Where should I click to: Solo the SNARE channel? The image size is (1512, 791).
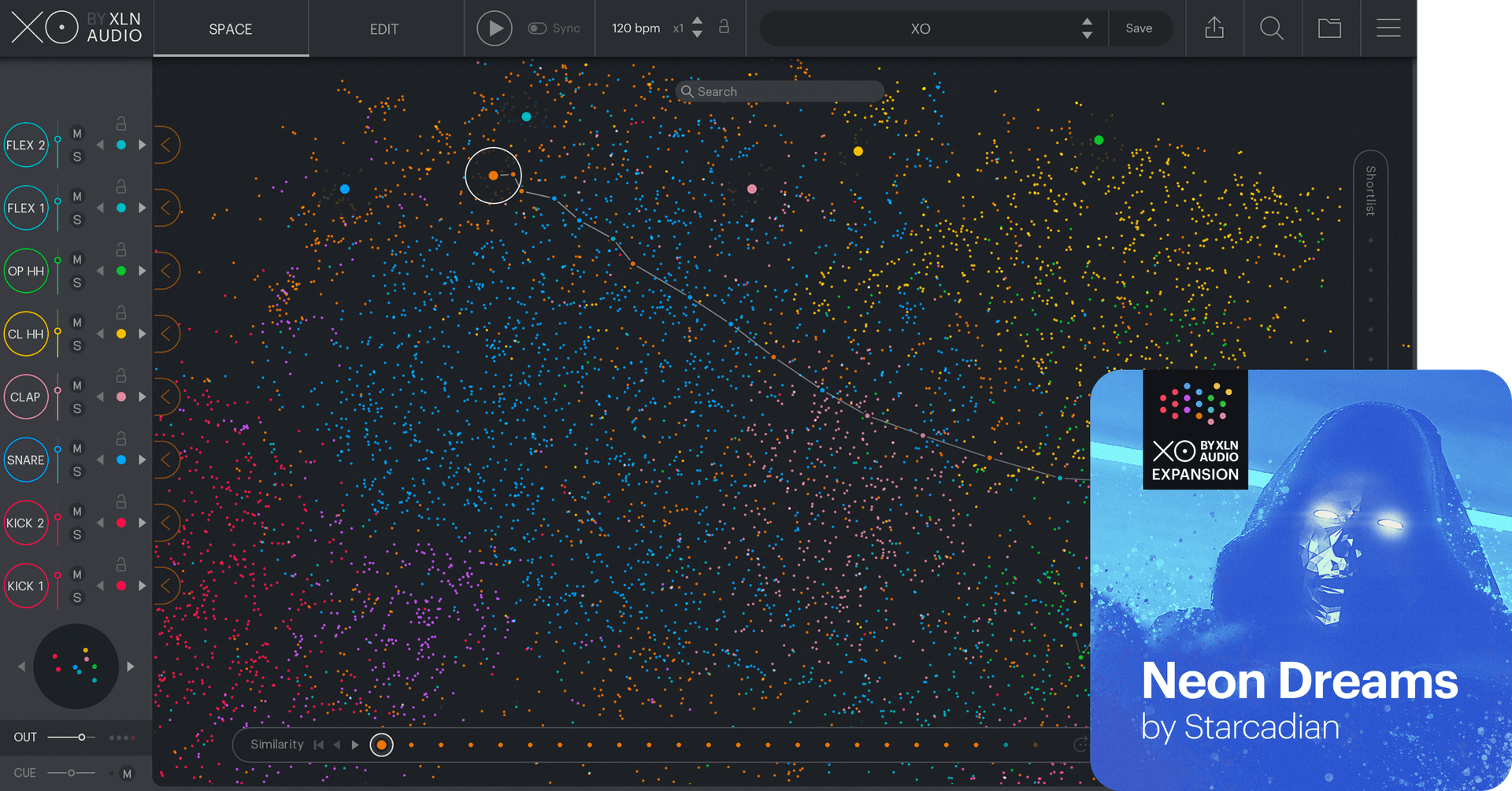point(77,471)
